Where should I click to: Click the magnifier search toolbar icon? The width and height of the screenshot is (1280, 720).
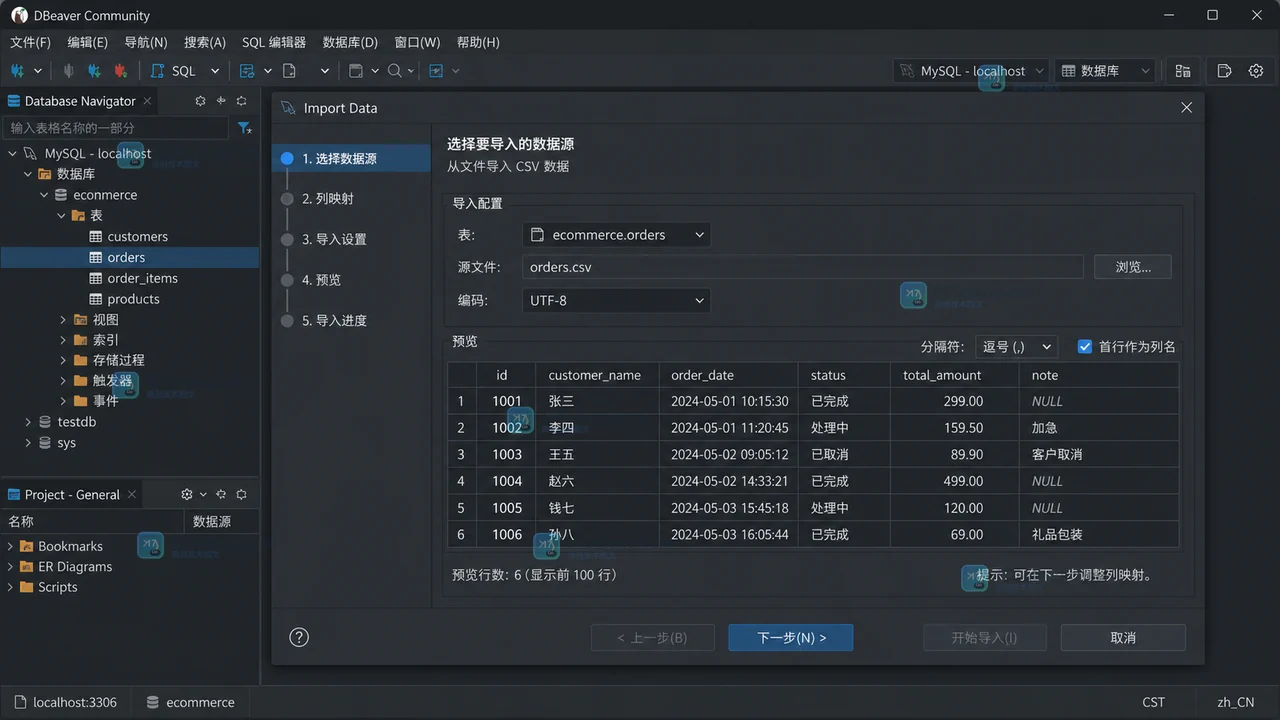(395, 71)
